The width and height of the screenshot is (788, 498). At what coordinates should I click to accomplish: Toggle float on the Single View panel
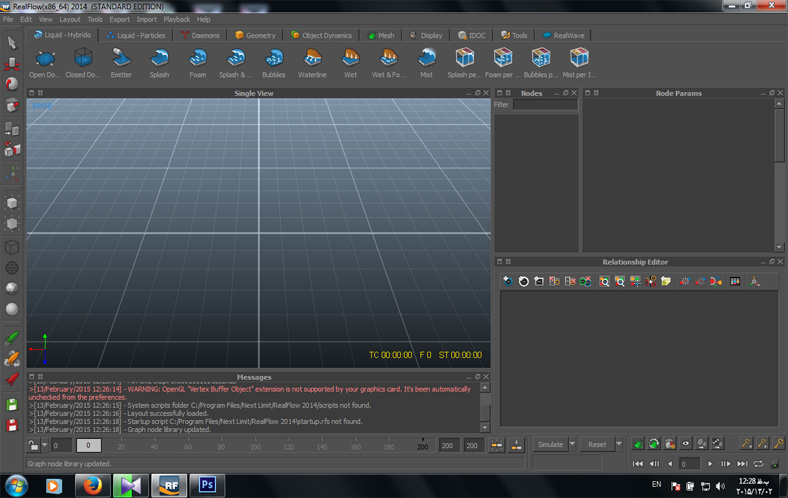[477, 93]
